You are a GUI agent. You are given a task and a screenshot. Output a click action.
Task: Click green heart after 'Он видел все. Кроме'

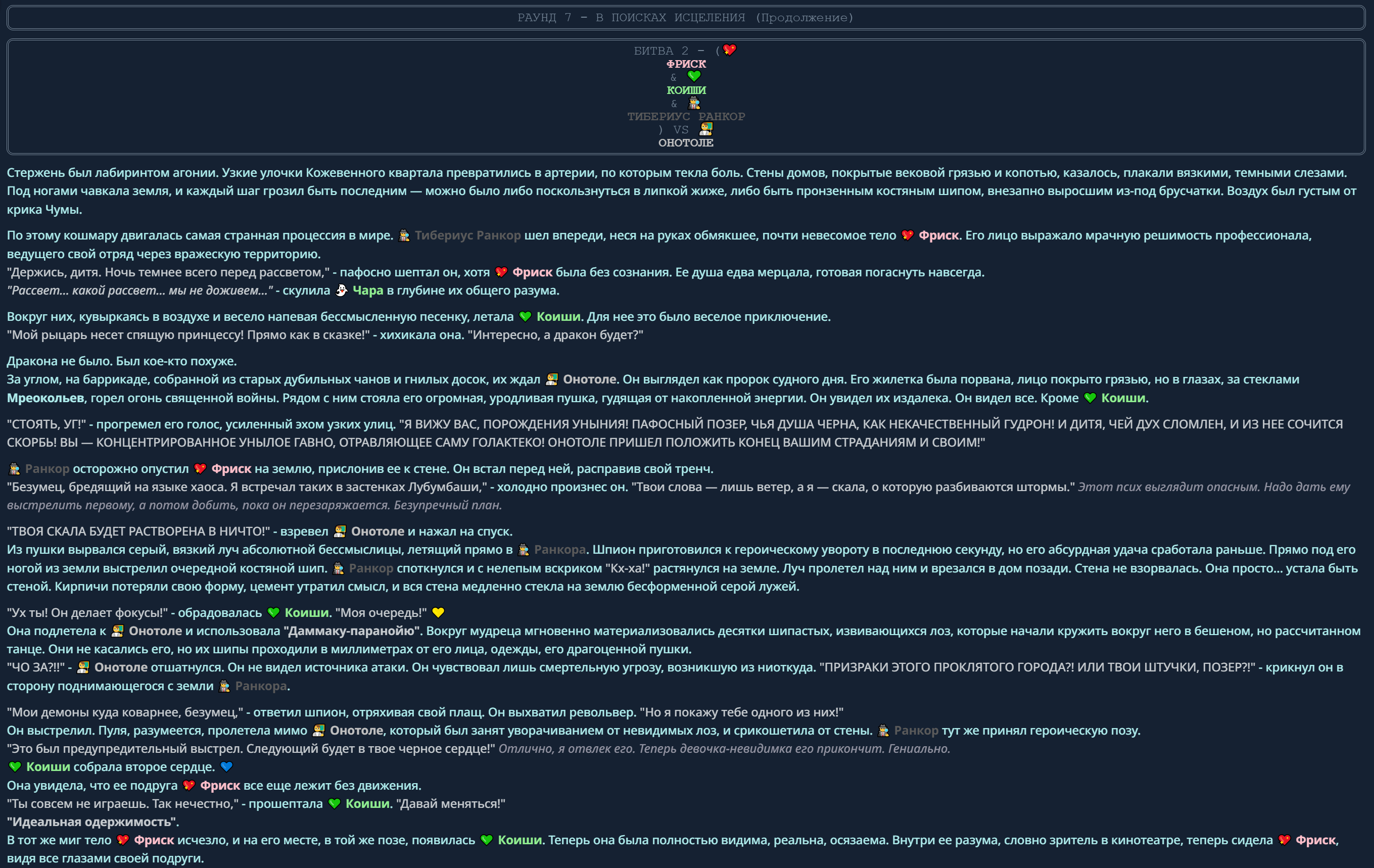(1090, 398)
